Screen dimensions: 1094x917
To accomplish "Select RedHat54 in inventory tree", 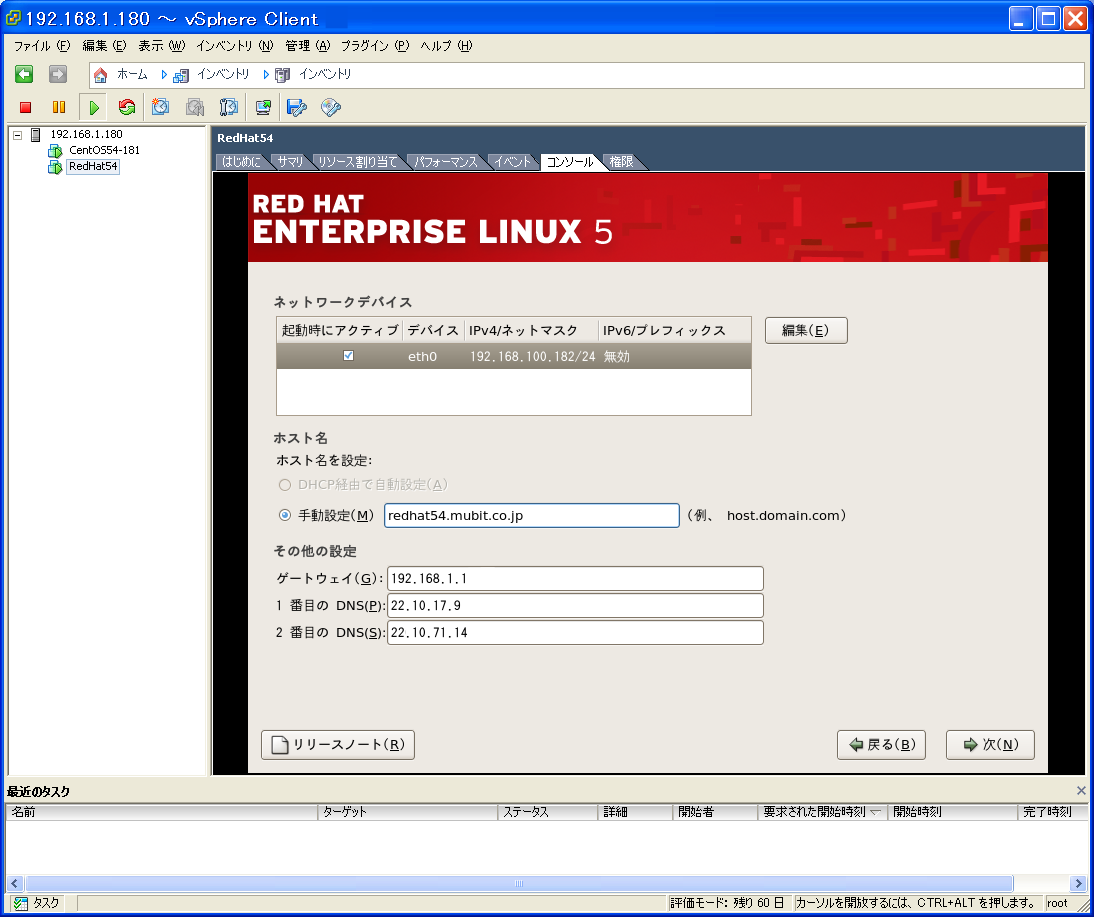I will (93, 166).
